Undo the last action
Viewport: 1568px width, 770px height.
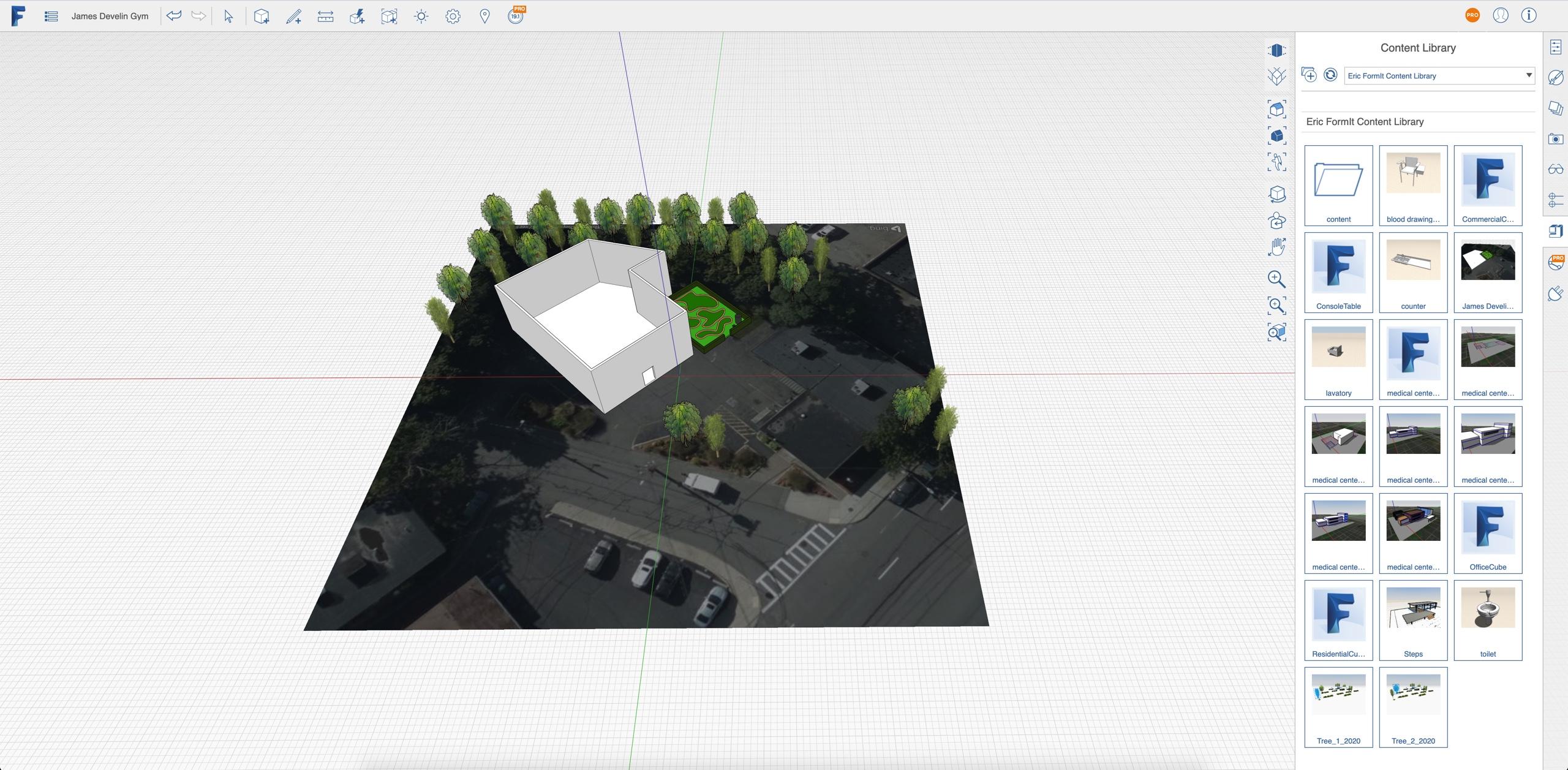point(174,16)
